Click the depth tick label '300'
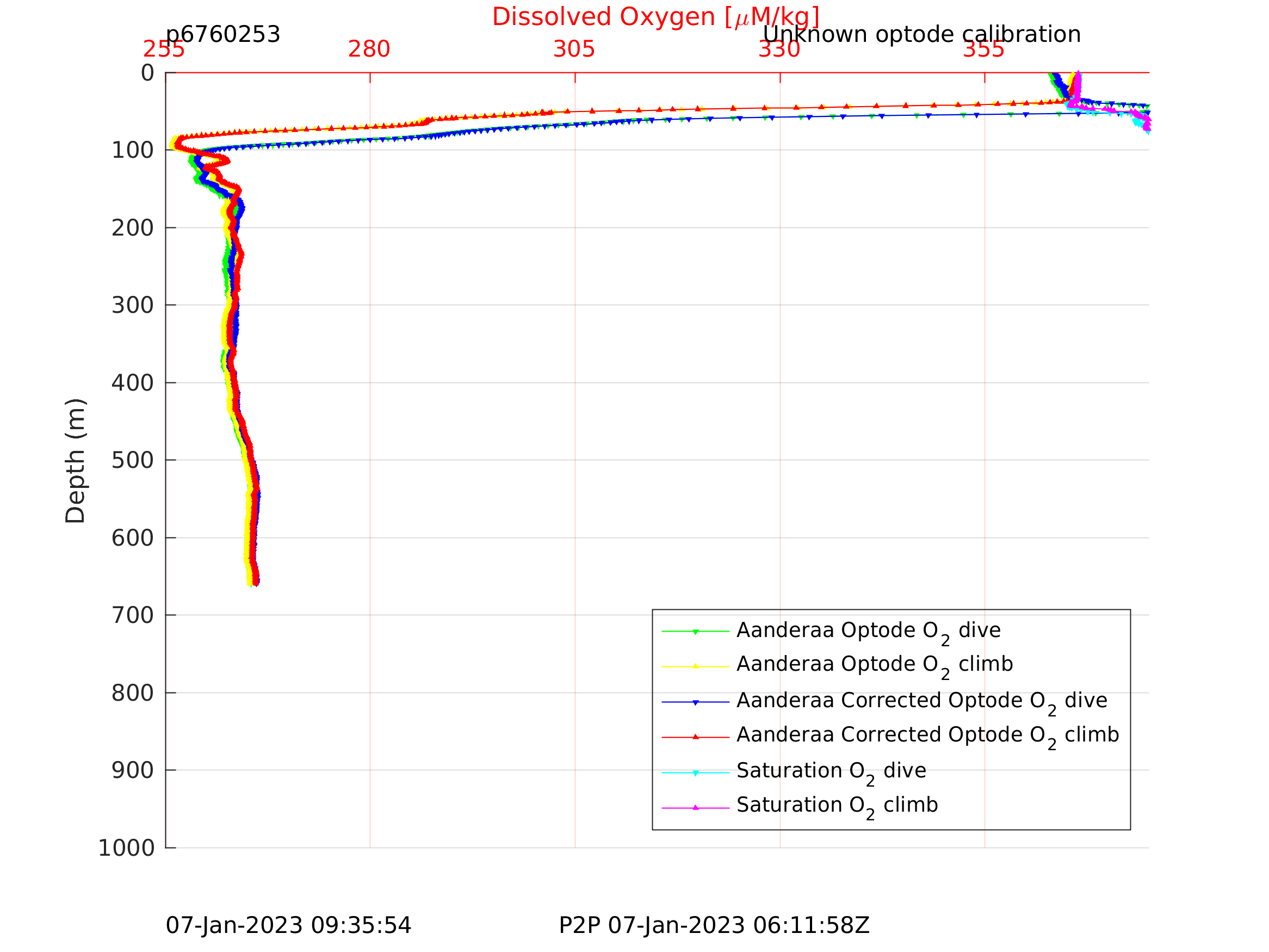This screenshot has width=1269, height=952. coord(133,305)
